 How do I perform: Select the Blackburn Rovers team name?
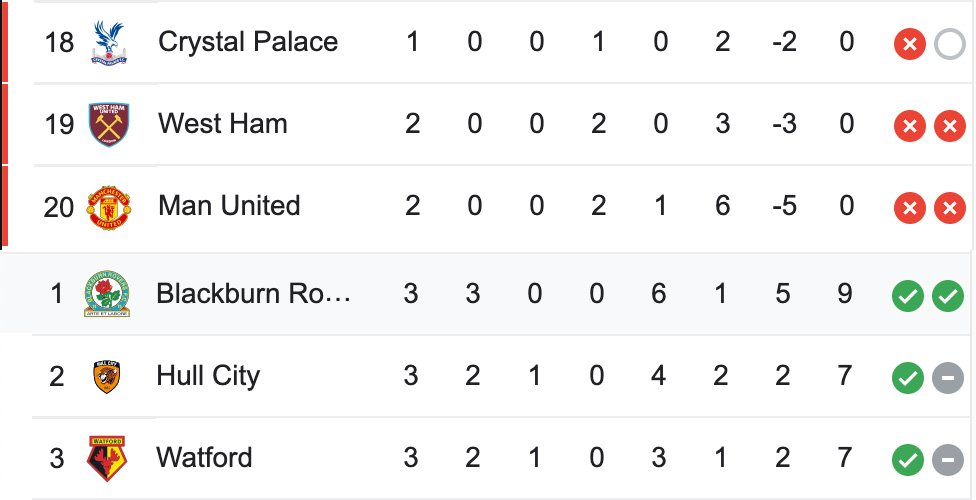254,294
